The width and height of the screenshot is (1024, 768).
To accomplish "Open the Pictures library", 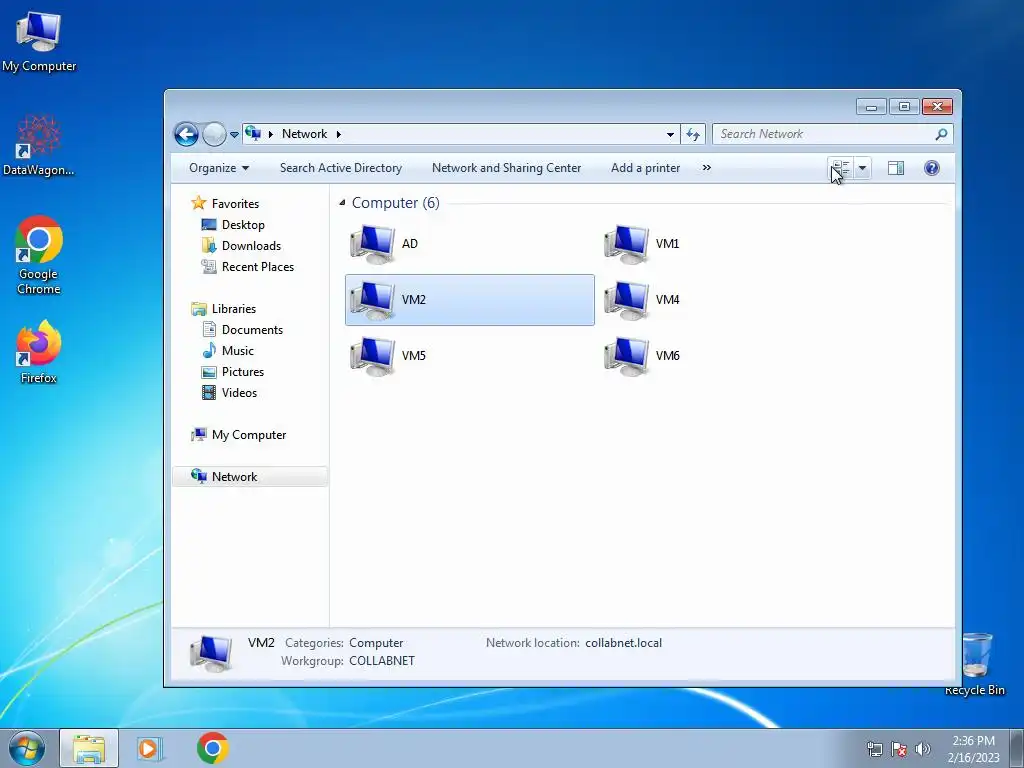I will 242,372.
